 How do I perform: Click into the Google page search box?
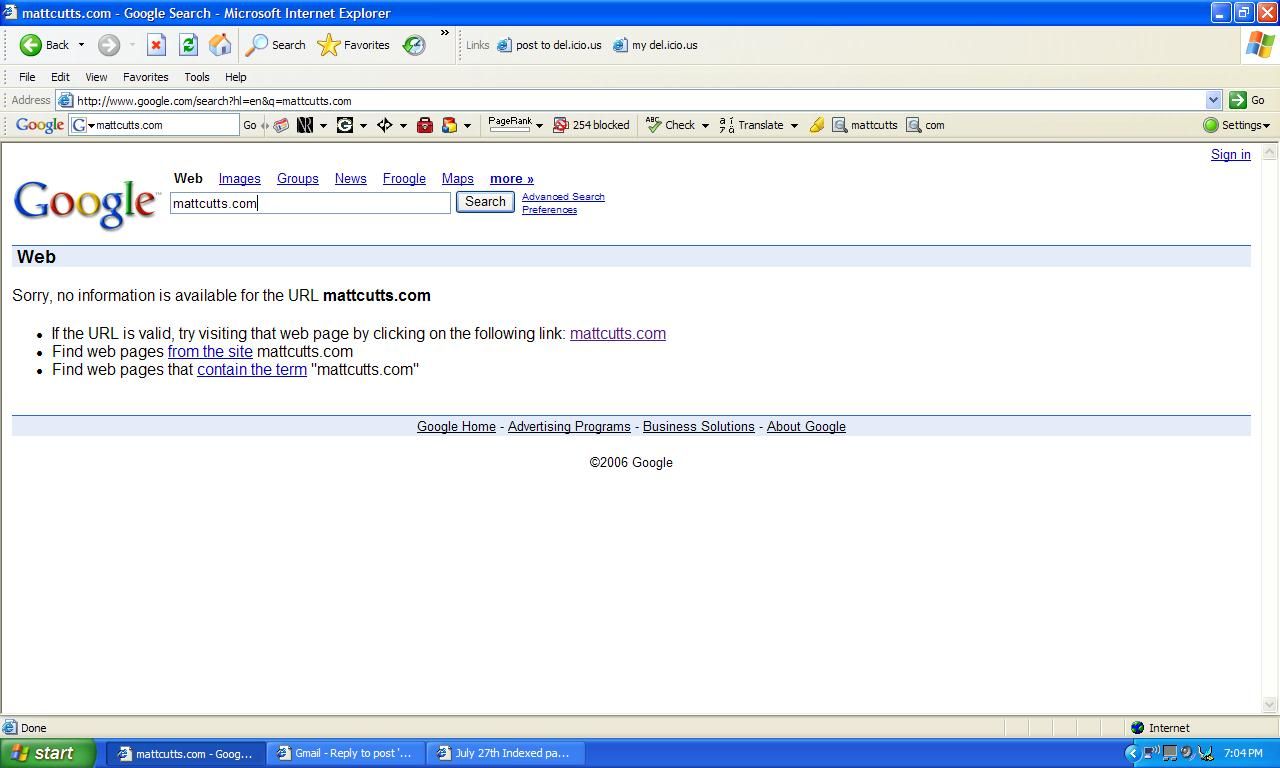(310, 203)
